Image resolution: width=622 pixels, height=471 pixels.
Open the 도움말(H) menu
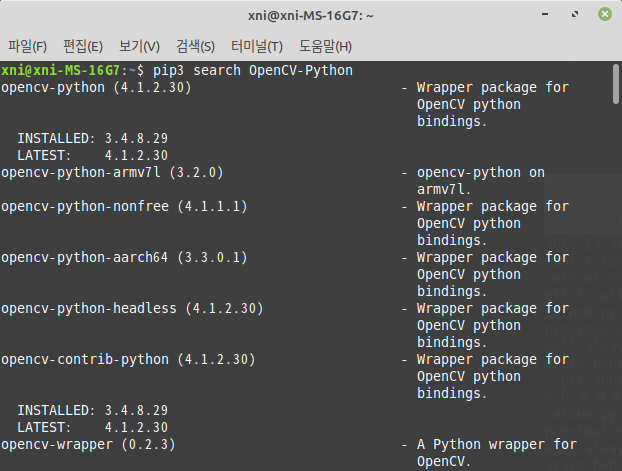pos(325,46)
